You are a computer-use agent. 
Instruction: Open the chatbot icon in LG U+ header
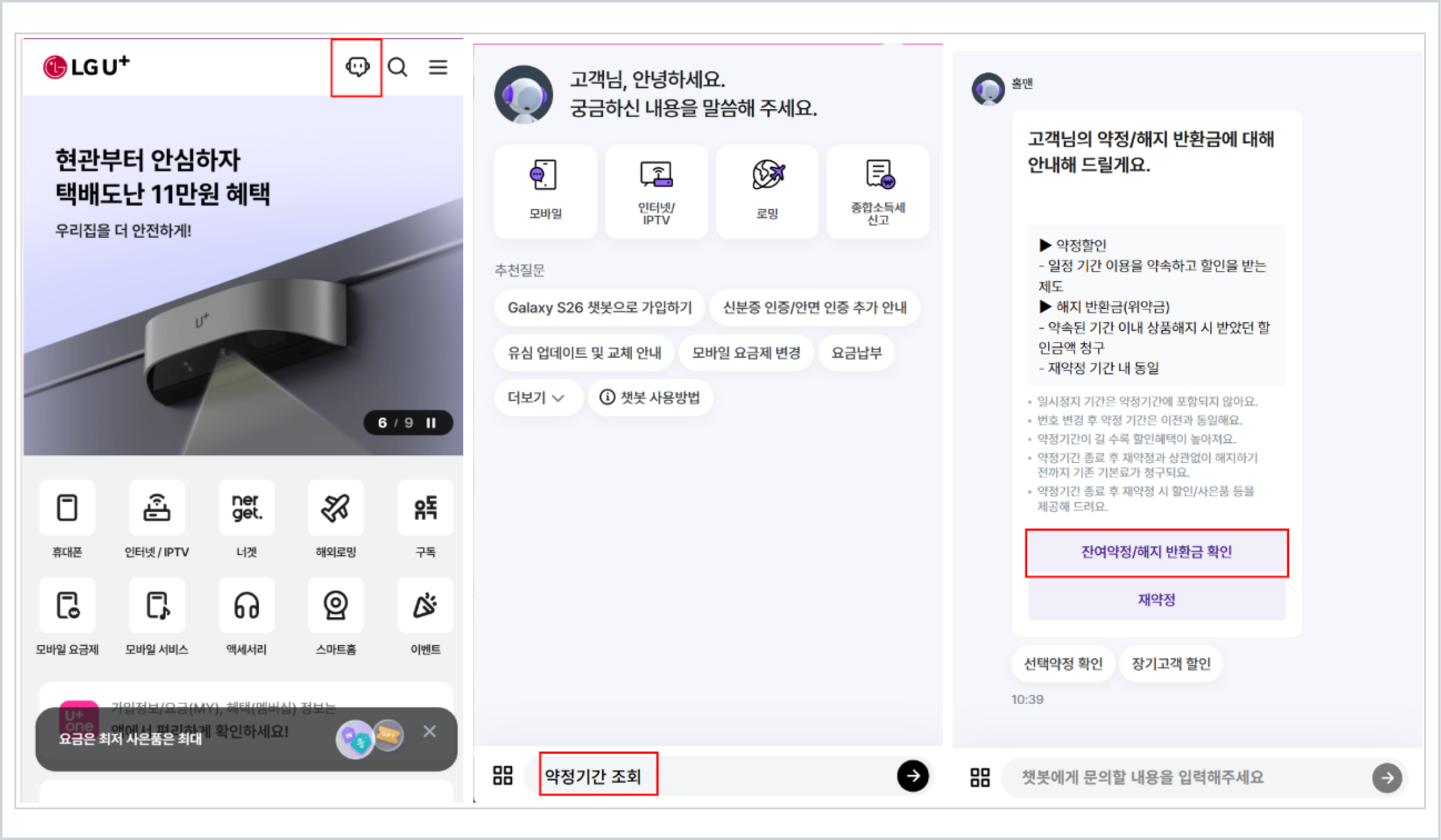click(357, 67)
